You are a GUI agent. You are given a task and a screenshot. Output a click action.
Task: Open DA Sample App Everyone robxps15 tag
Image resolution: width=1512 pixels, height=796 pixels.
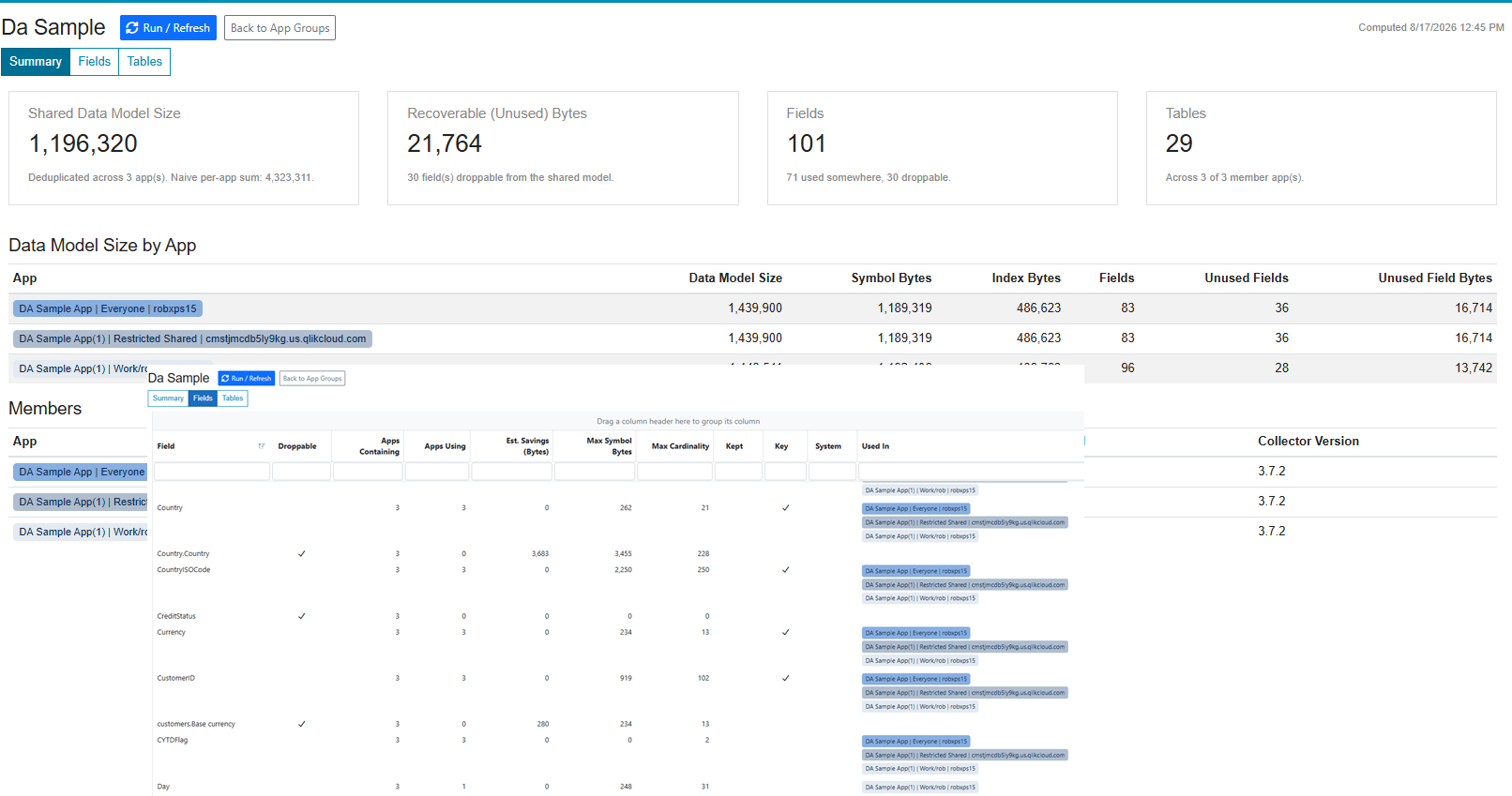coord(108,308)
